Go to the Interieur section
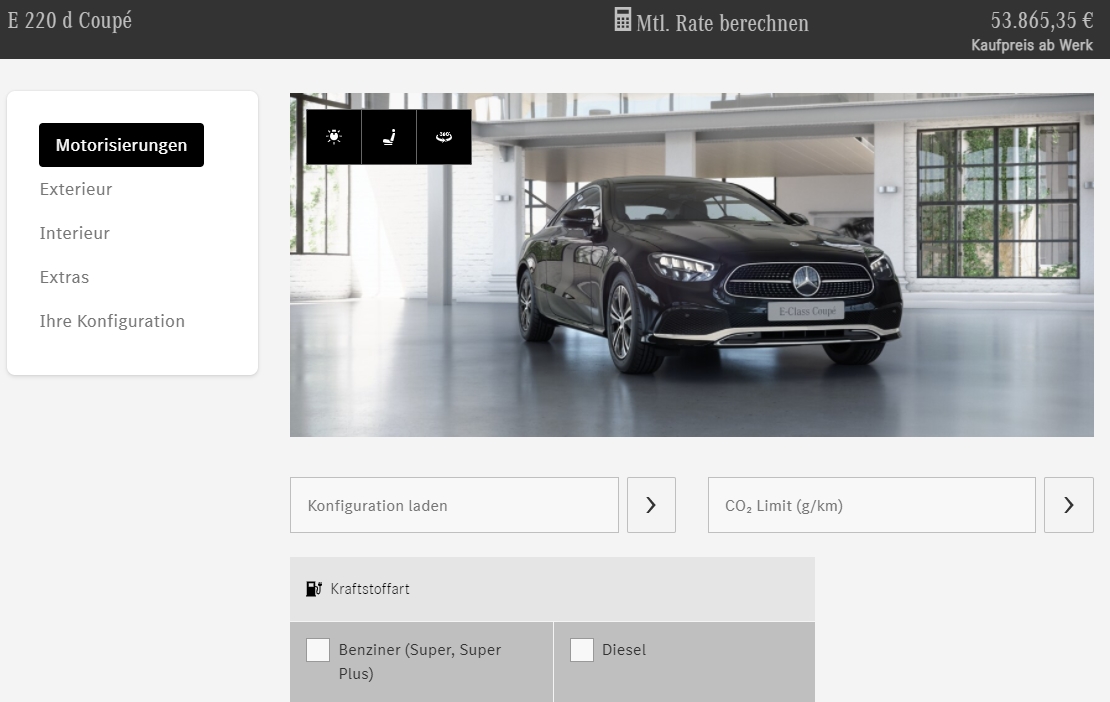1110x702 pixels. [74, 233]
